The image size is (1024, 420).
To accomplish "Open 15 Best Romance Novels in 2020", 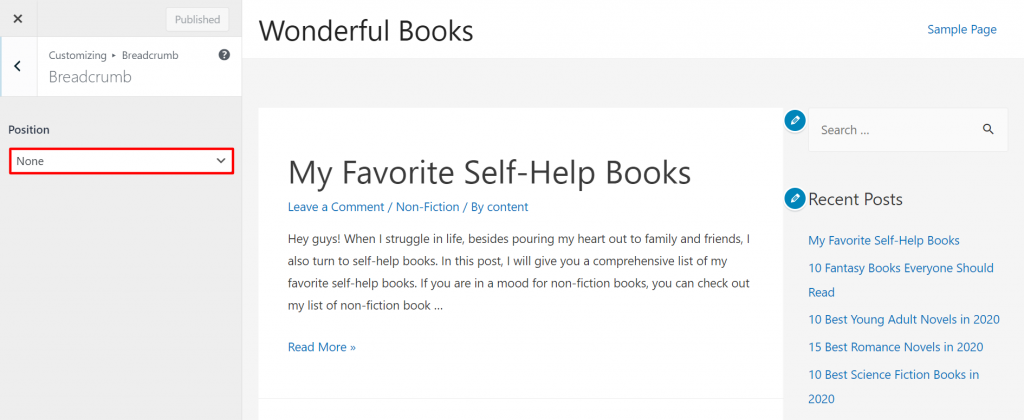I will click(895, 347).
